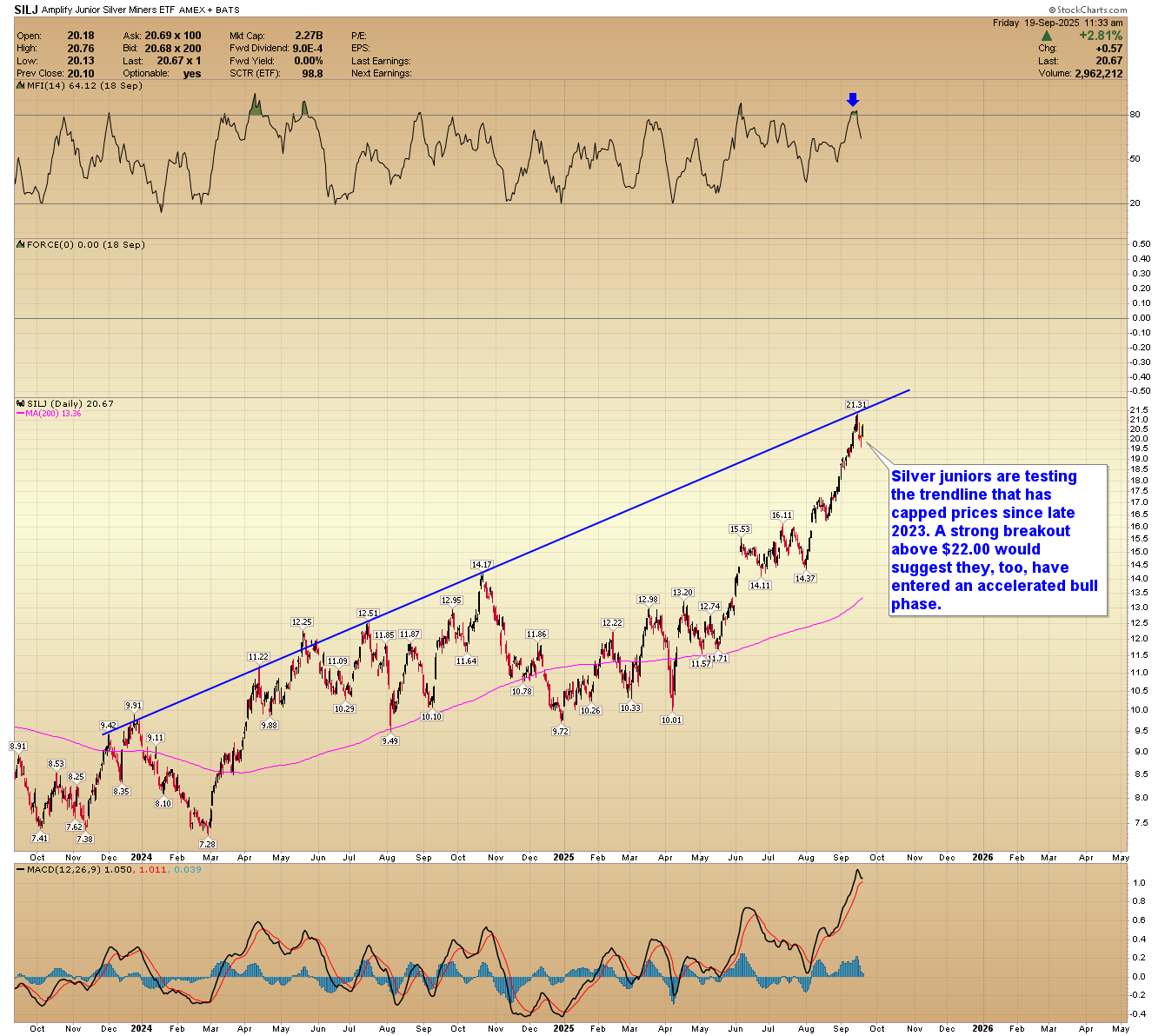Click the green up-triangle beside +2.81%
This screenshot has height=1036, width=1165.
tap(1047, 36)
